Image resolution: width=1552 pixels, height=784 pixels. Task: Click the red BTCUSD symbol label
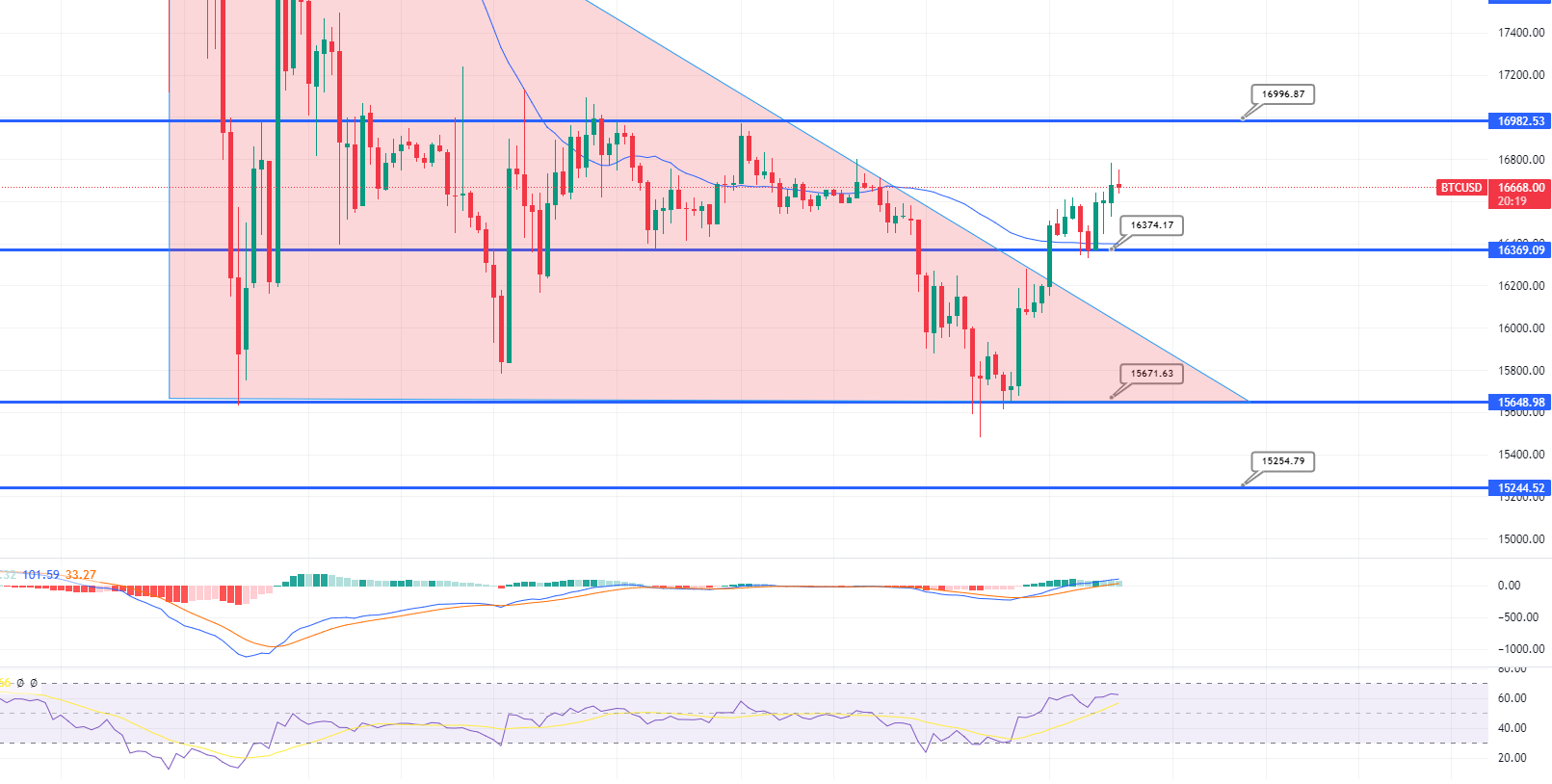(1460, 188)
